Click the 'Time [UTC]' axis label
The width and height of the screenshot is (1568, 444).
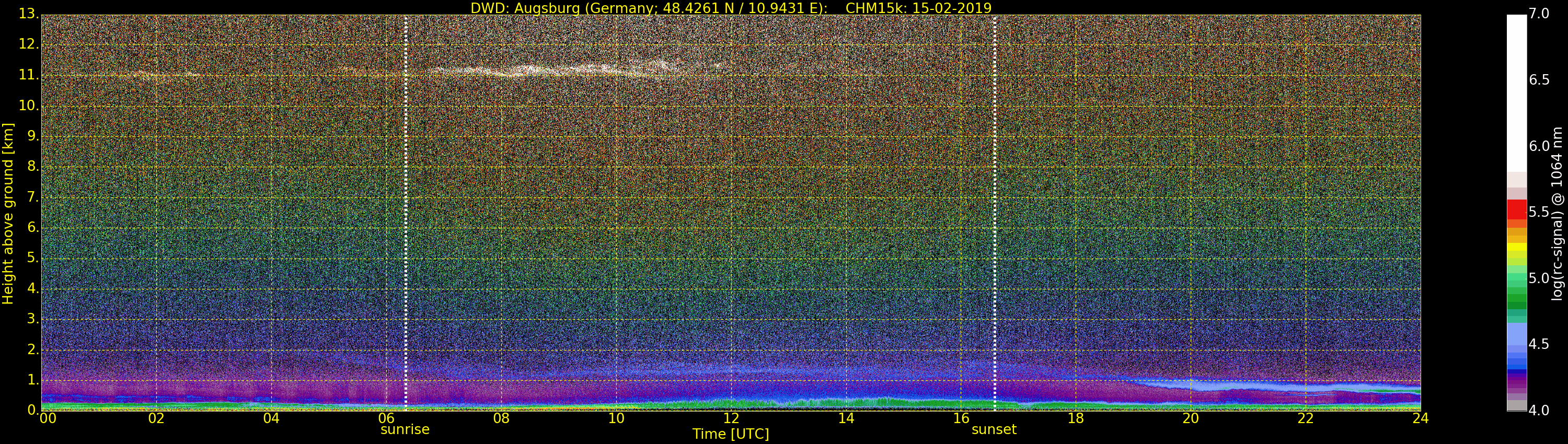point(731,434)
